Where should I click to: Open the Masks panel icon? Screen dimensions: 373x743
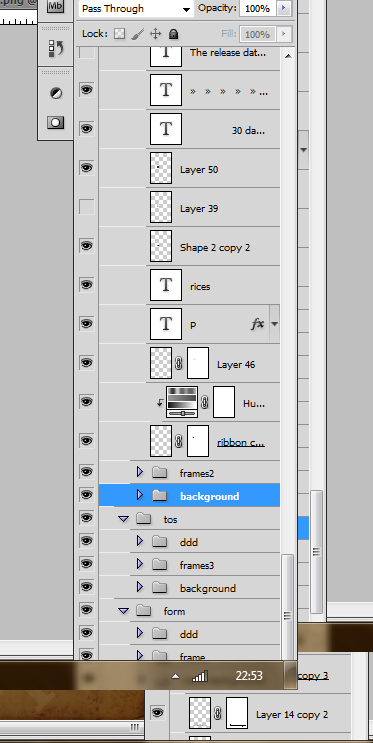pos(56,123)
